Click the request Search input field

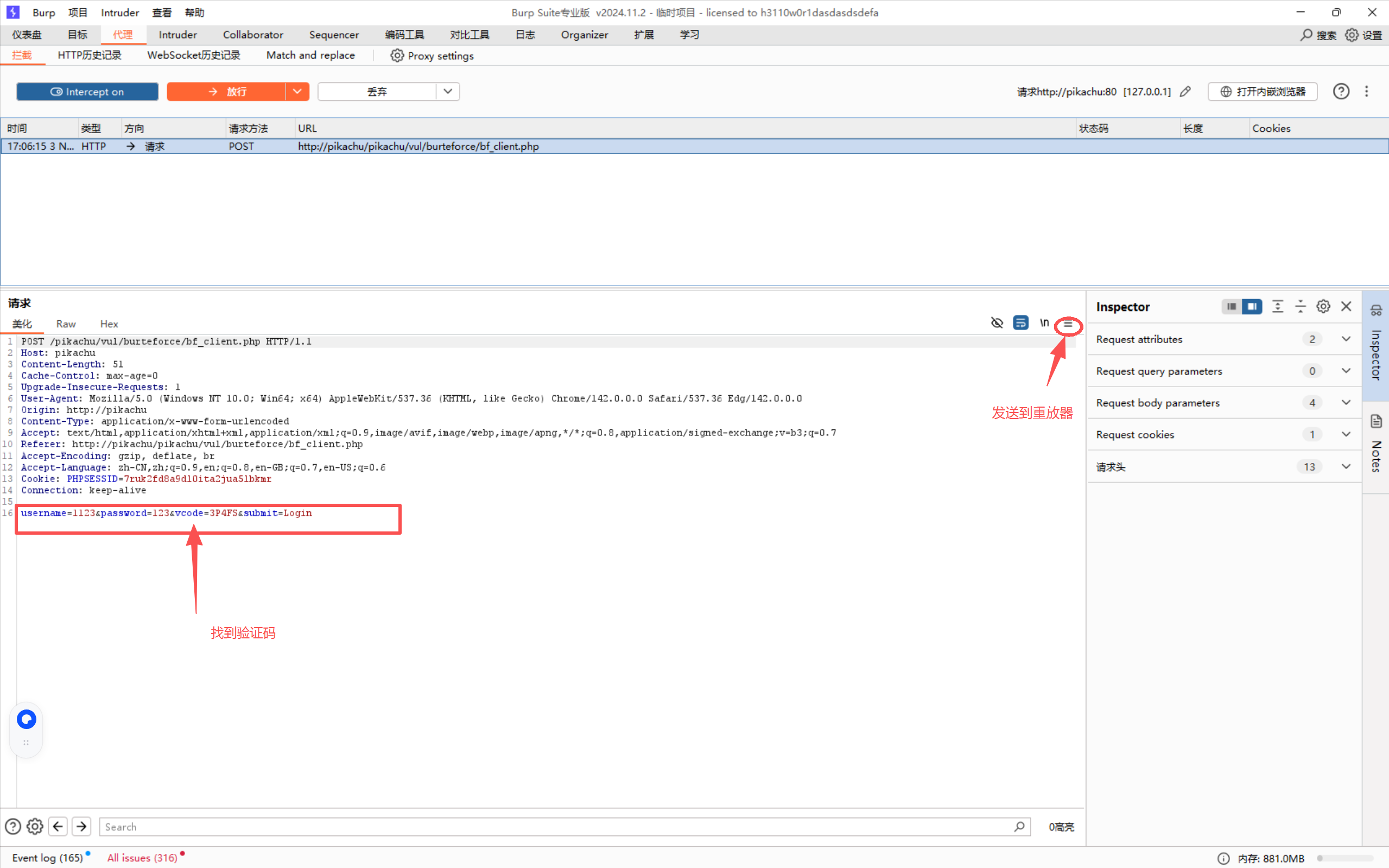point(557,826)
